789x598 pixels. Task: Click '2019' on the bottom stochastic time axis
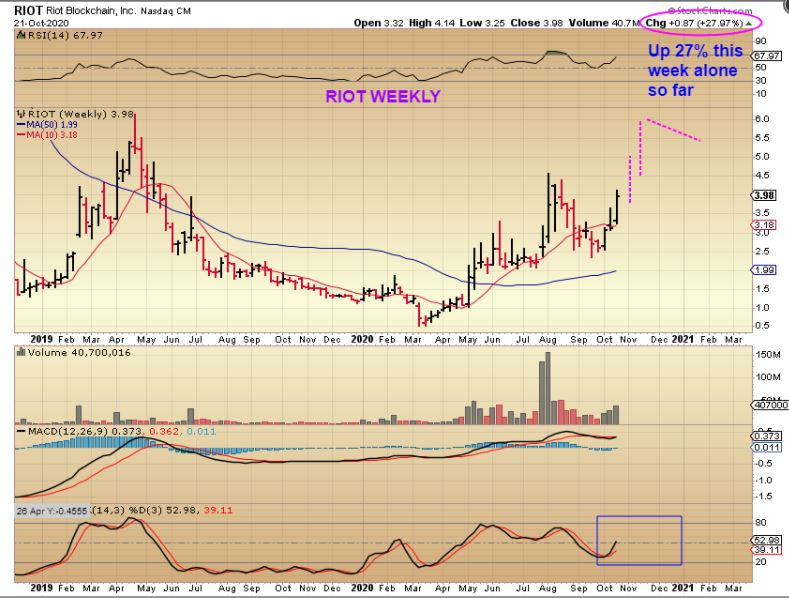(x=42, y=588)
